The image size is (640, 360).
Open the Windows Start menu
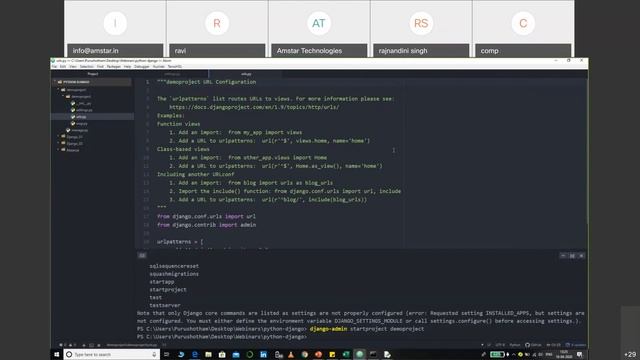[57, 355]
